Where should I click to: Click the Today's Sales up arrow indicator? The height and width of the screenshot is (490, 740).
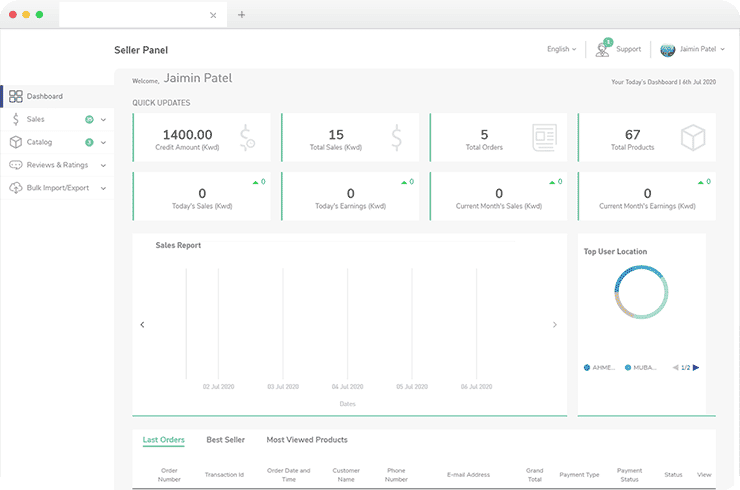click(x=255, y=182)
